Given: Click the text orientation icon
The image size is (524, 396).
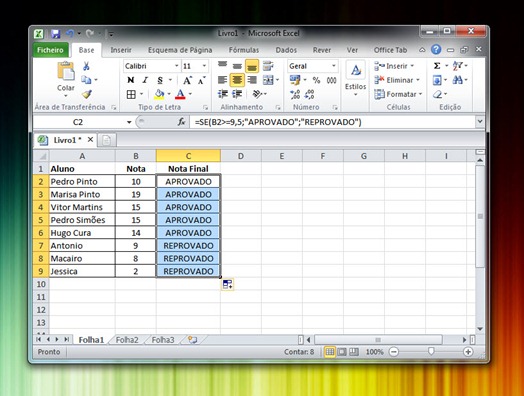Looking at the screenshot, I should 257,94.
